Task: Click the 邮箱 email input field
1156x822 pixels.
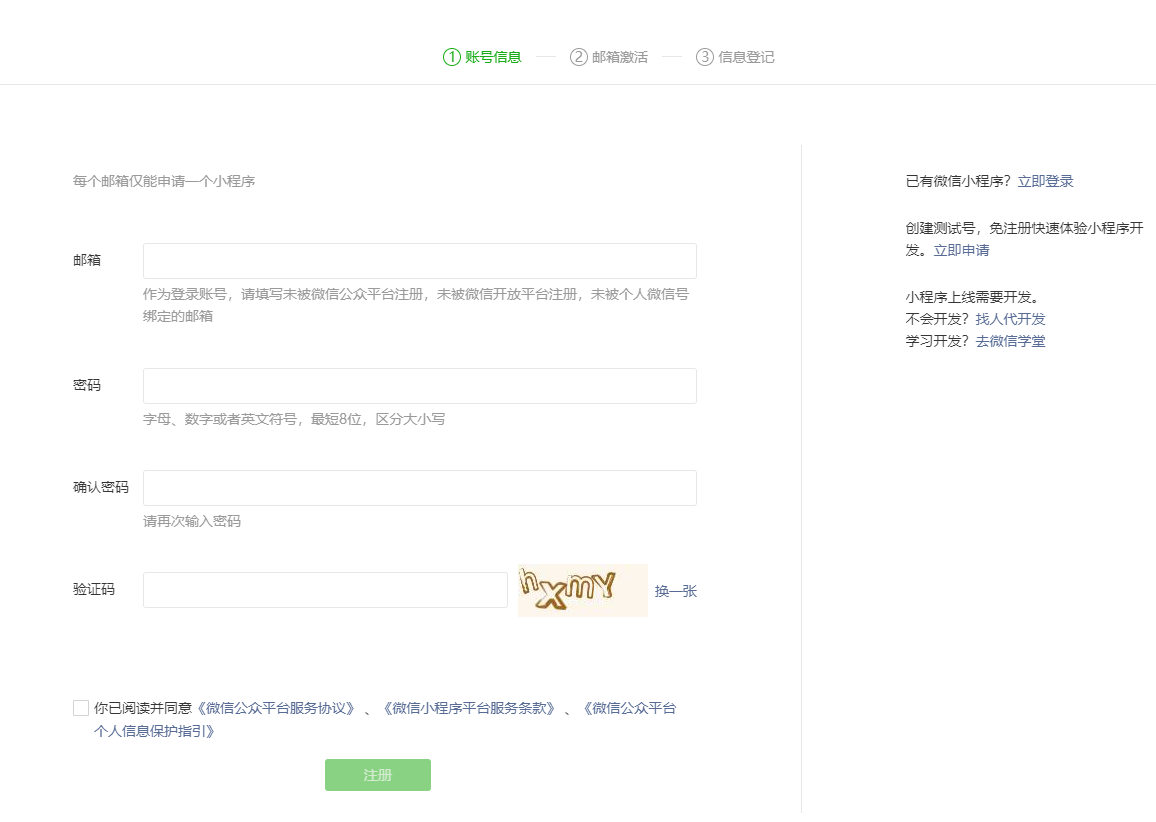Action: click(x=419, y=261)
